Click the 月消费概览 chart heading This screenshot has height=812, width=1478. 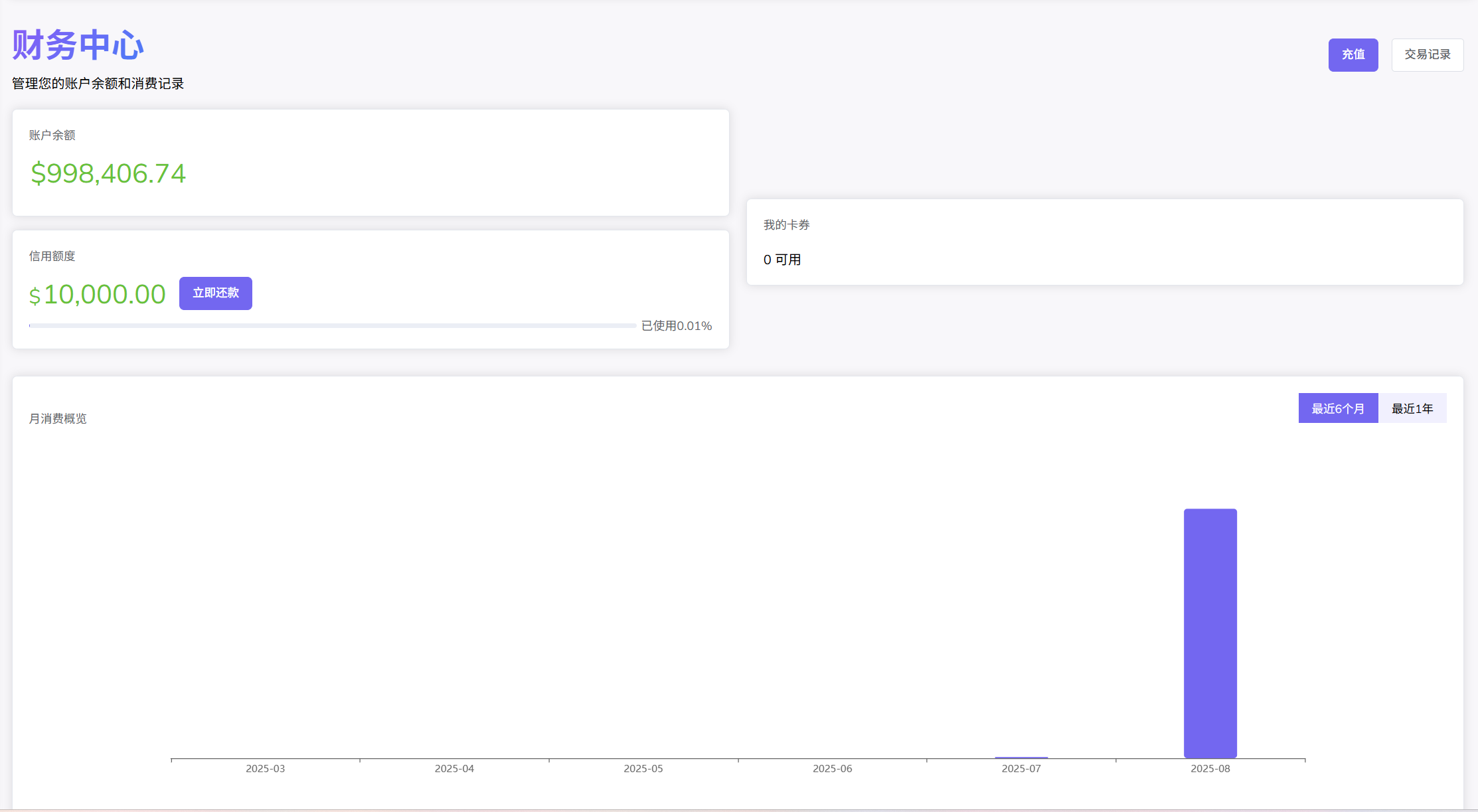tap(58, 418)
